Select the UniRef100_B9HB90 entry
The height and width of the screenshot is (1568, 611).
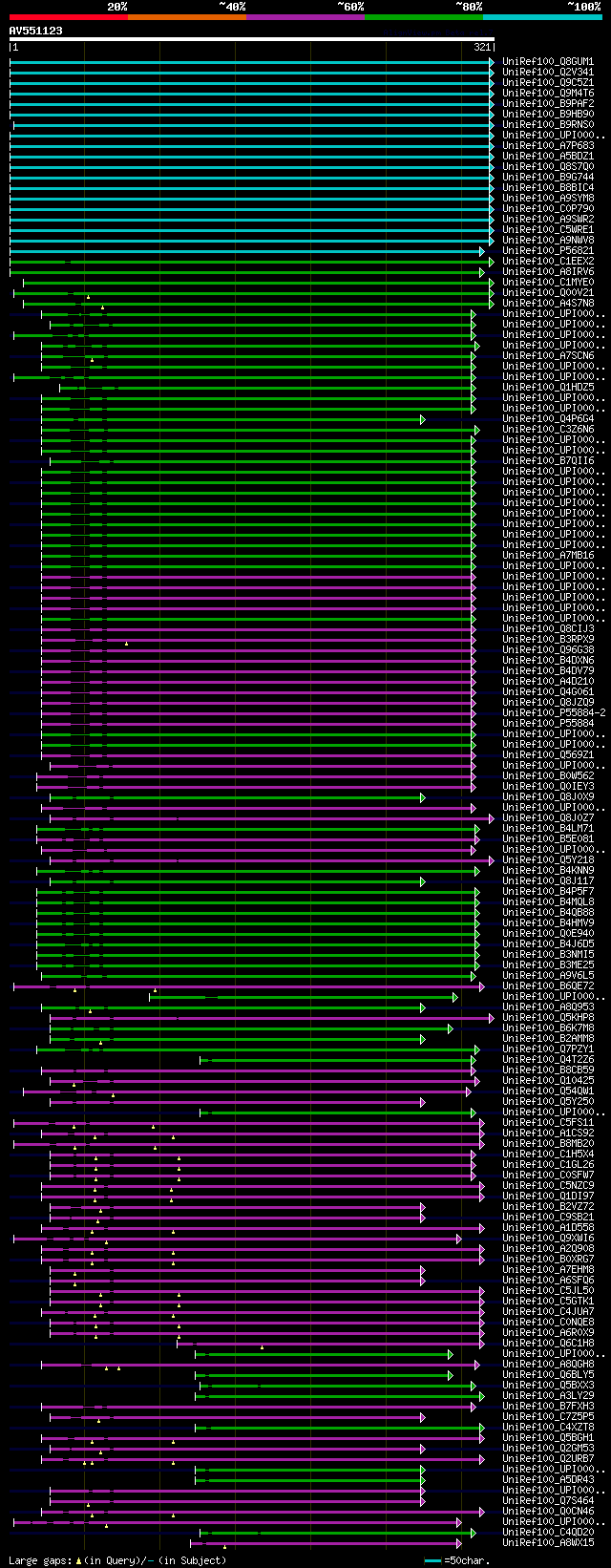point(548,115)
